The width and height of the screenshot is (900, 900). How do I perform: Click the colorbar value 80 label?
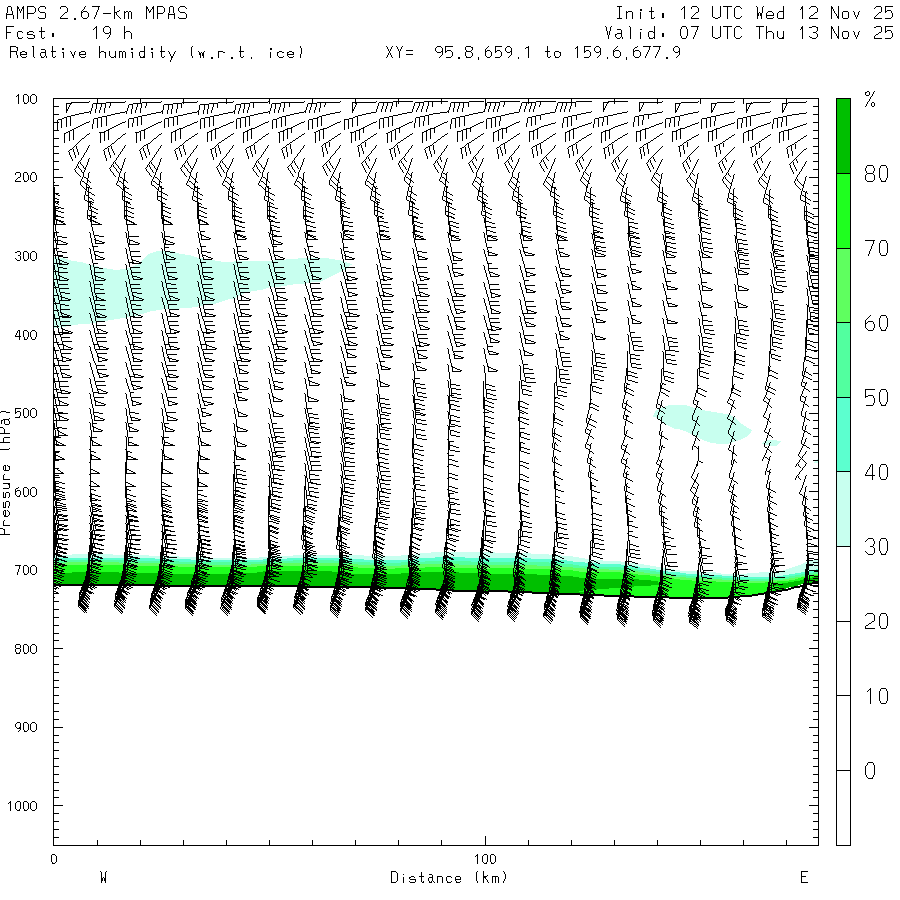[876, 174]
